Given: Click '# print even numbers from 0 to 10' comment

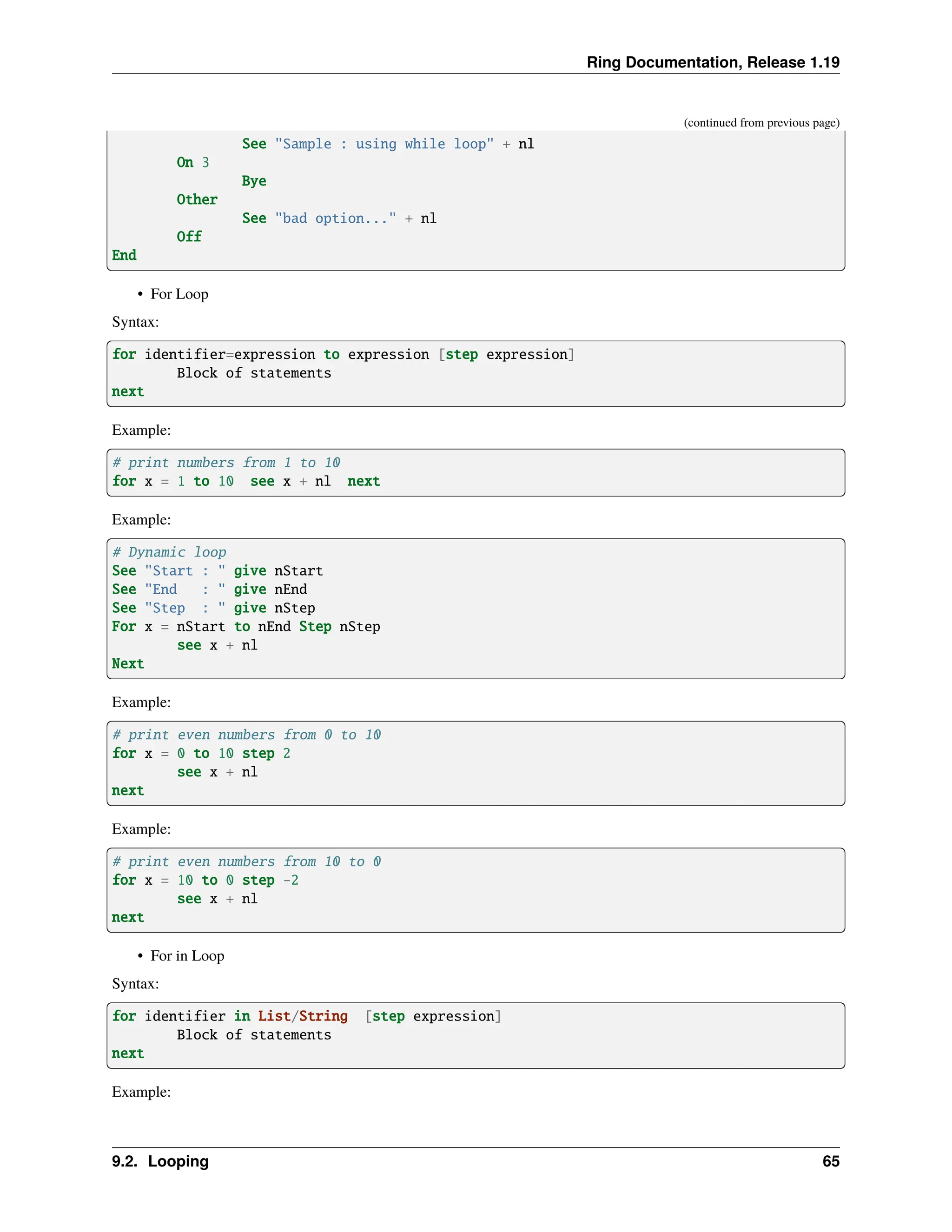Looking at the screenshot, I should 246,735.
